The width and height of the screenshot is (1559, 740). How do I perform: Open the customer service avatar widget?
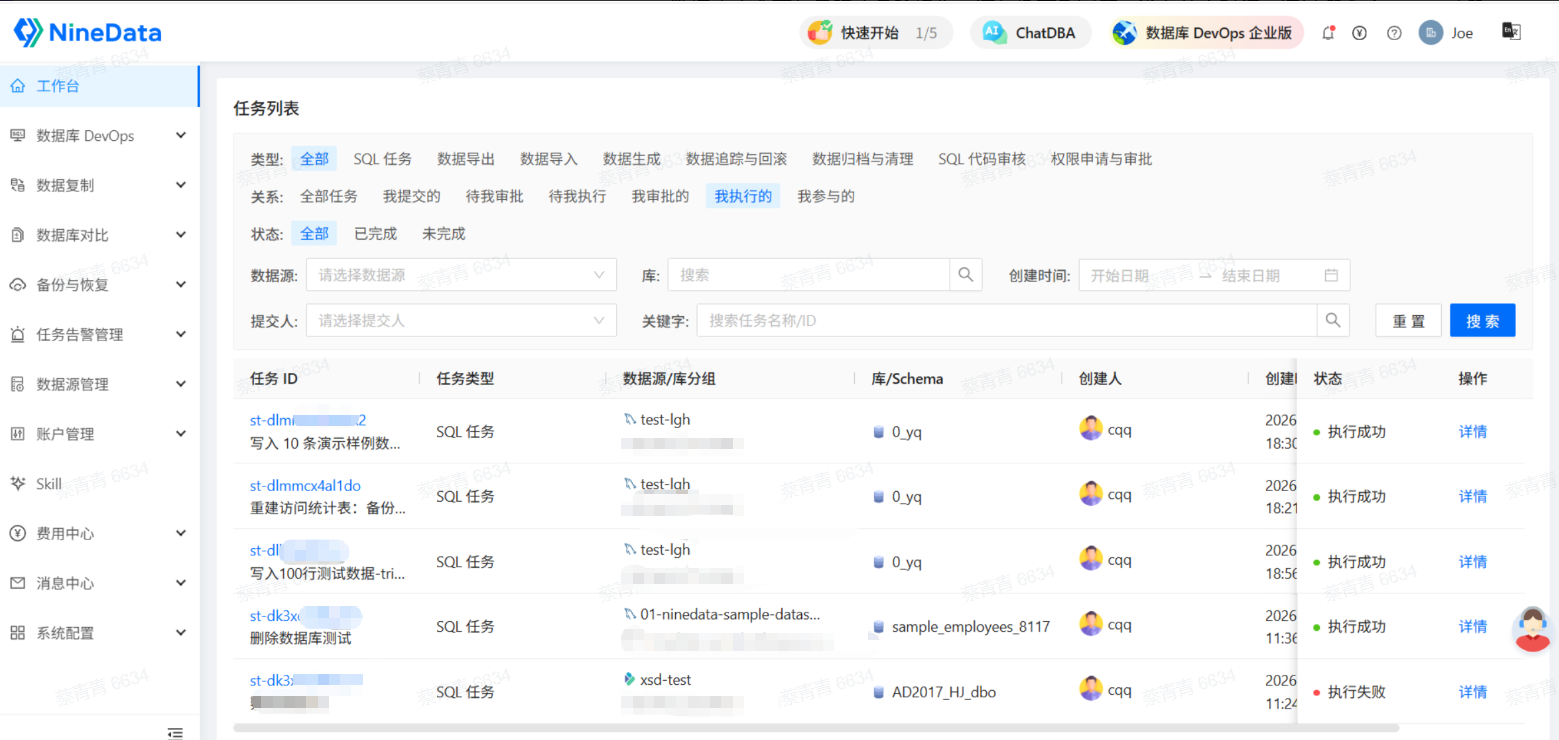1533,629
